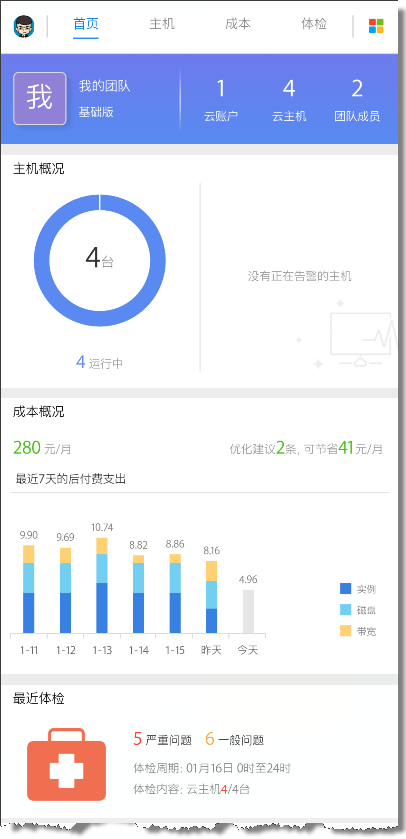Toggle the 磁盘 legend swatch

tap(346, 610)
